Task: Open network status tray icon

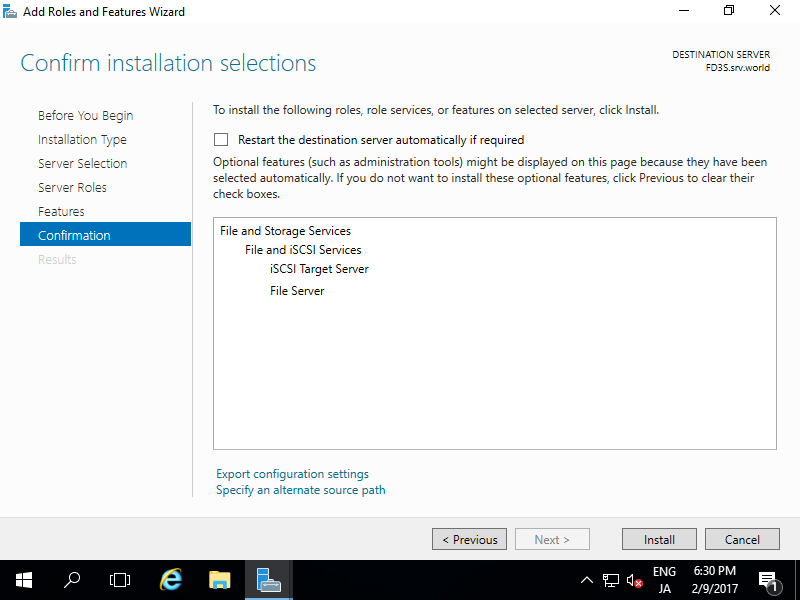Action: (611, 580)
